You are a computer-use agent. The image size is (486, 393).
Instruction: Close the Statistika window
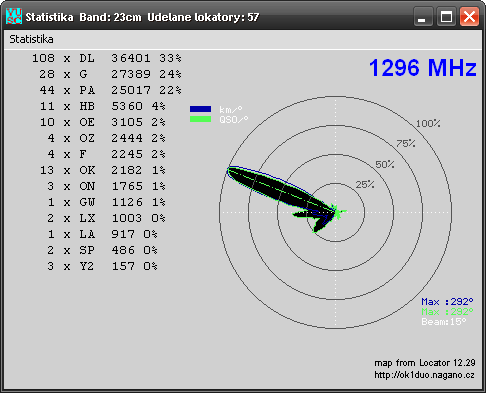(x=469, y=16)
